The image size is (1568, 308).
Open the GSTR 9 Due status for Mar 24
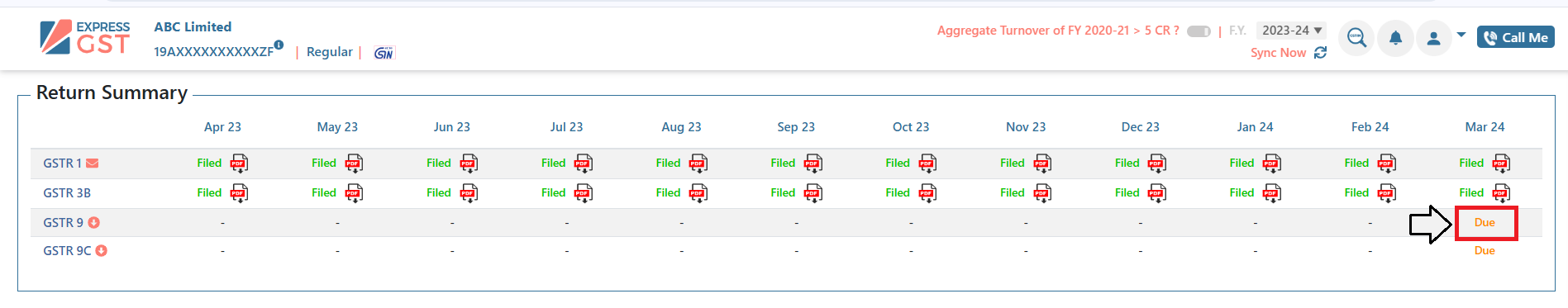[1485, 223]
